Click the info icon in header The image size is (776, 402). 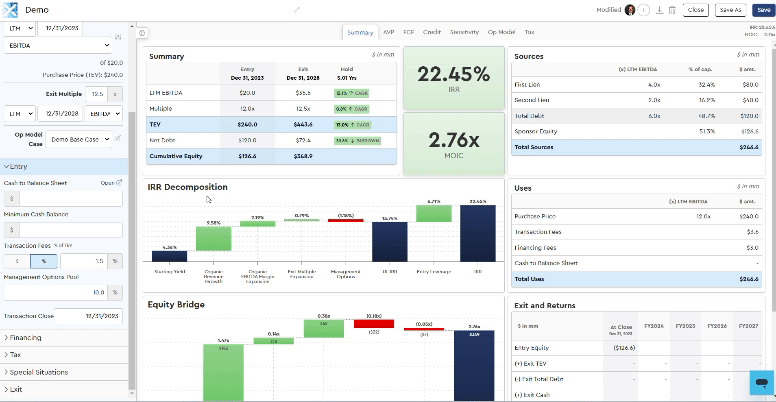point(645,9)
